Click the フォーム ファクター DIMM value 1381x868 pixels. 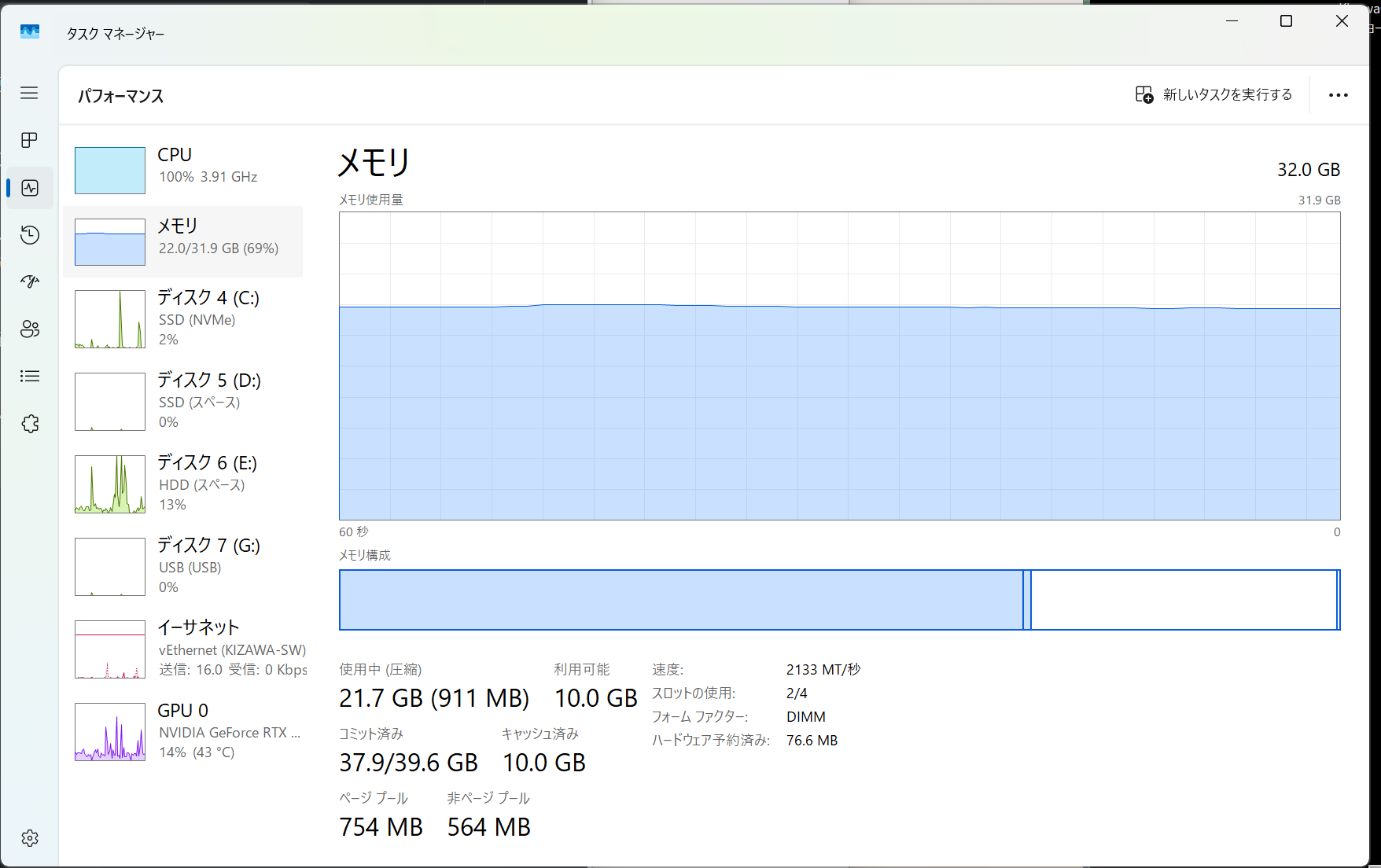click(806, 717)
